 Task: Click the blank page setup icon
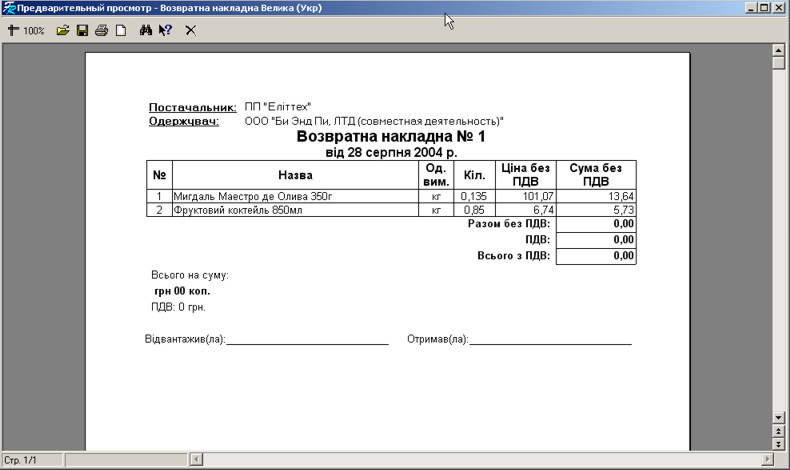[120, 31]
